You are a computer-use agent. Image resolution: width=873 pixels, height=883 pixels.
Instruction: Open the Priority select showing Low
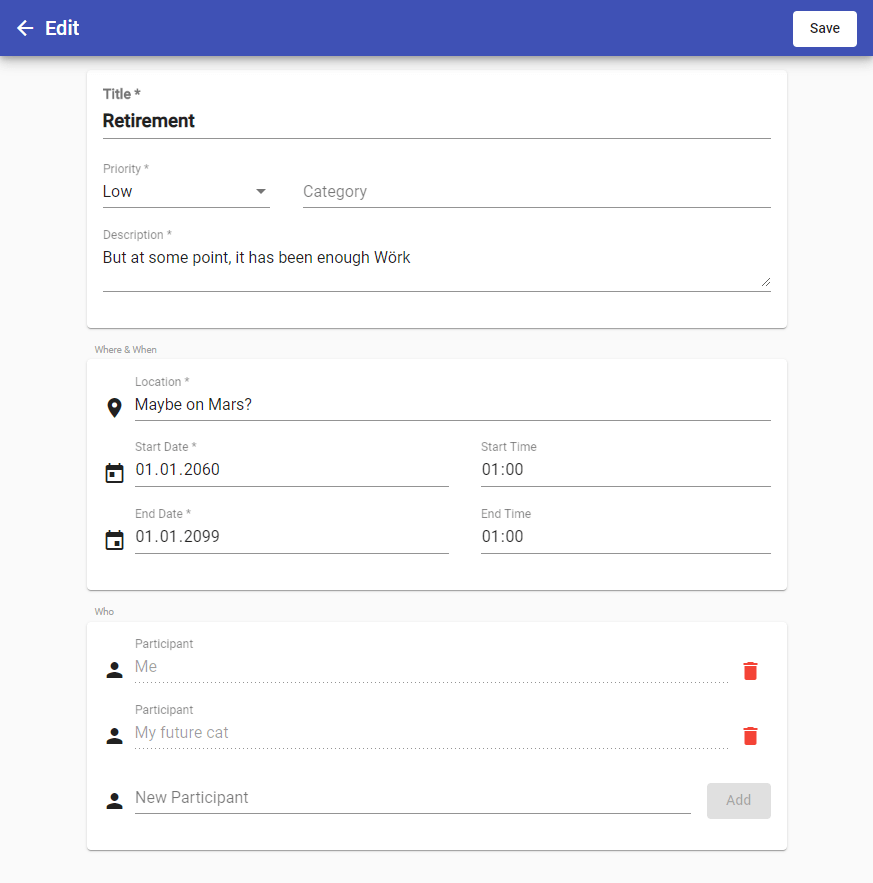point(186,191)
